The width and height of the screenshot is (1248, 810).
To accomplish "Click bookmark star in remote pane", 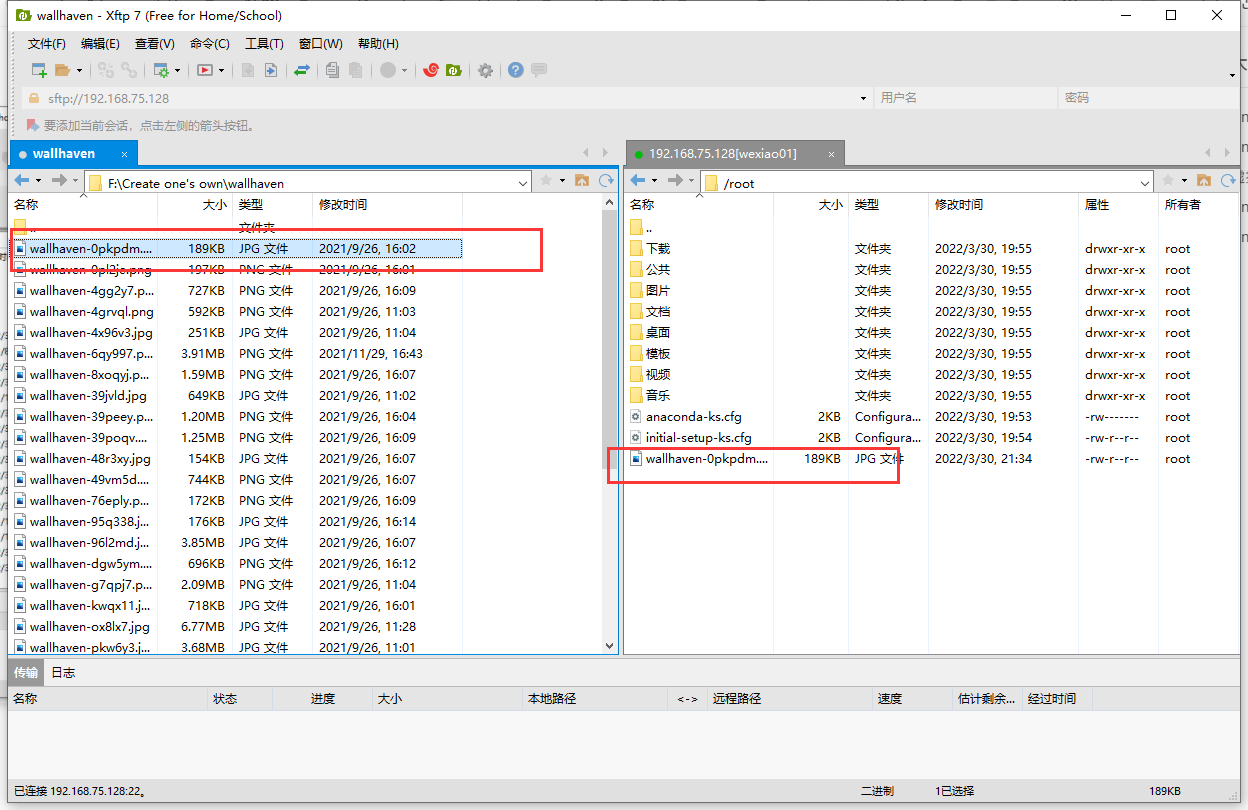I will pos(1168,181).
